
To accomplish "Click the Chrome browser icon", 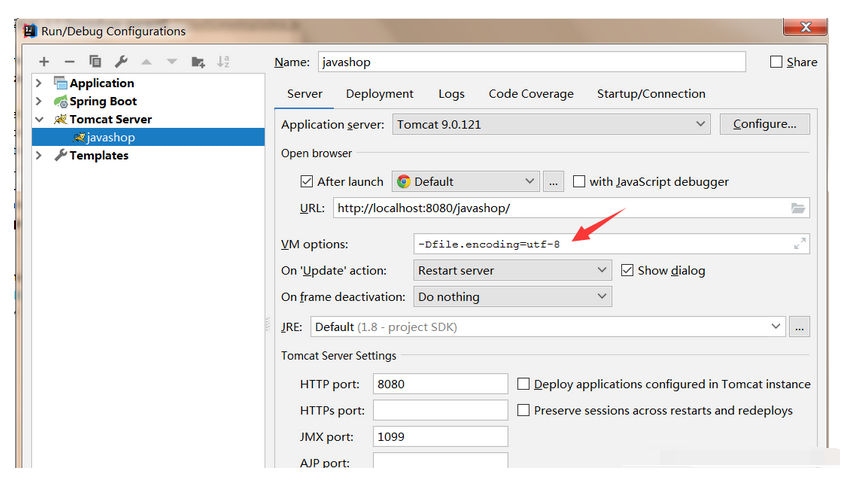I will 404,182.
